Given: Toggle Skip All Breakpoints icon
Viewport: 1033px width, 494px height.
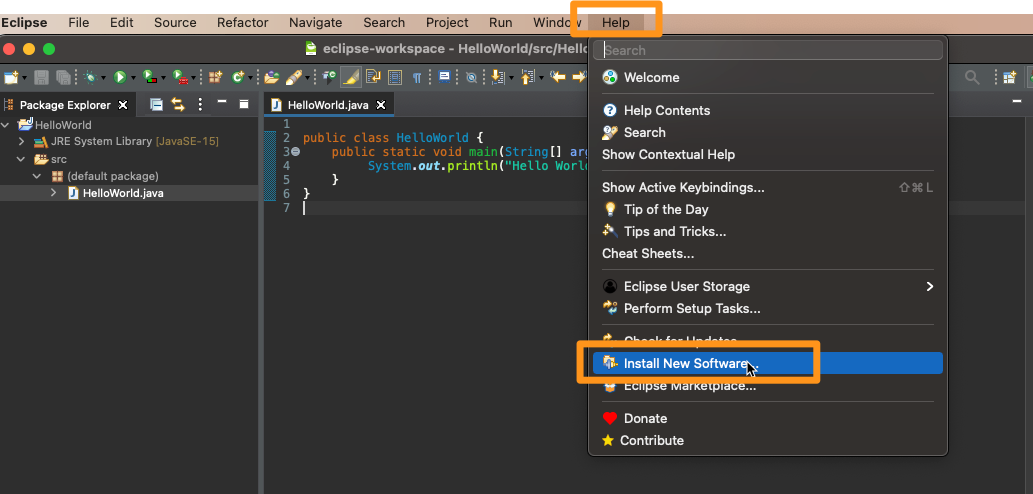Looking at the screenshot, I should pos(471,78).
